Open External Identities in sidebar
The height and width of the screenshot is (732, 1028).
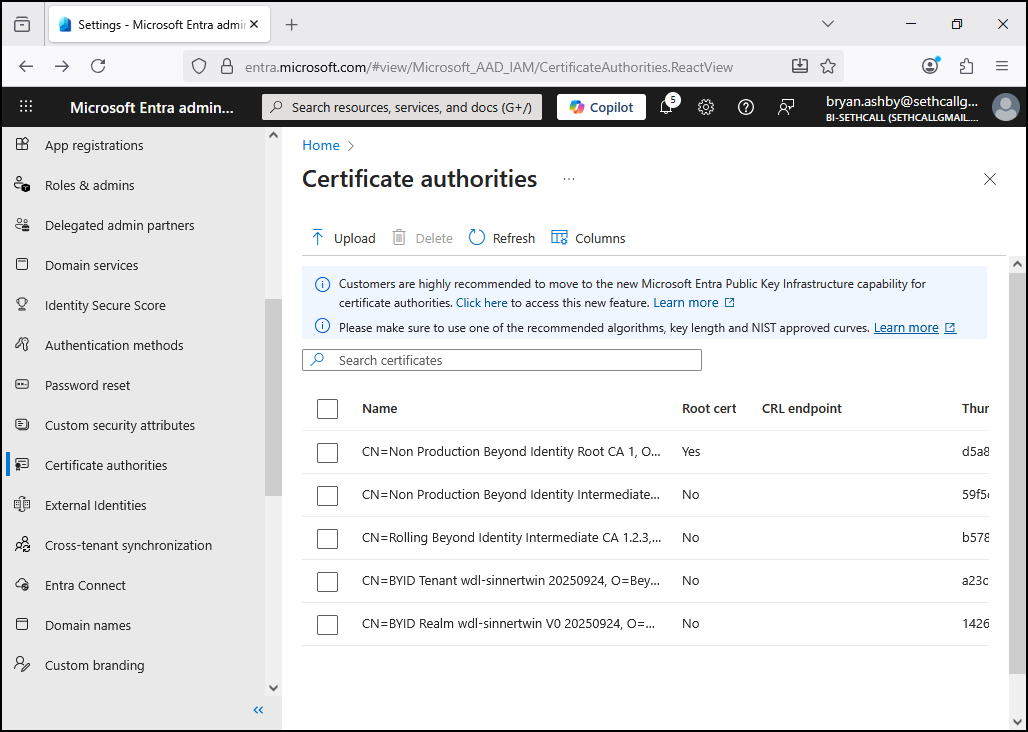pyautogui.click(x=95, y=505)
